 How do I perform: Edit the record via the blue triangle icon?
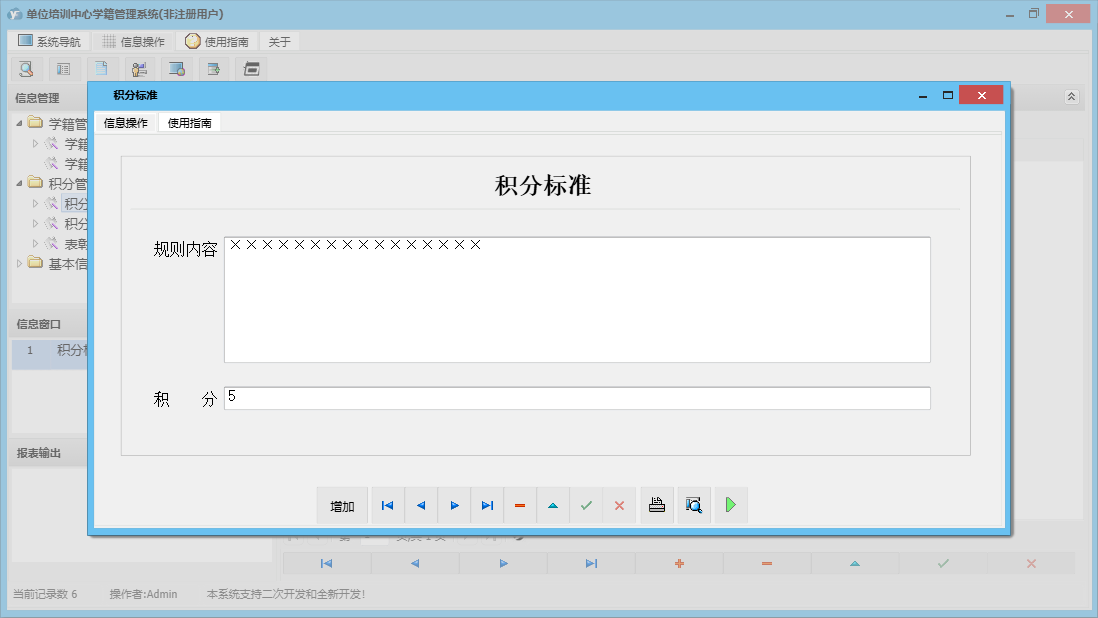553,505
